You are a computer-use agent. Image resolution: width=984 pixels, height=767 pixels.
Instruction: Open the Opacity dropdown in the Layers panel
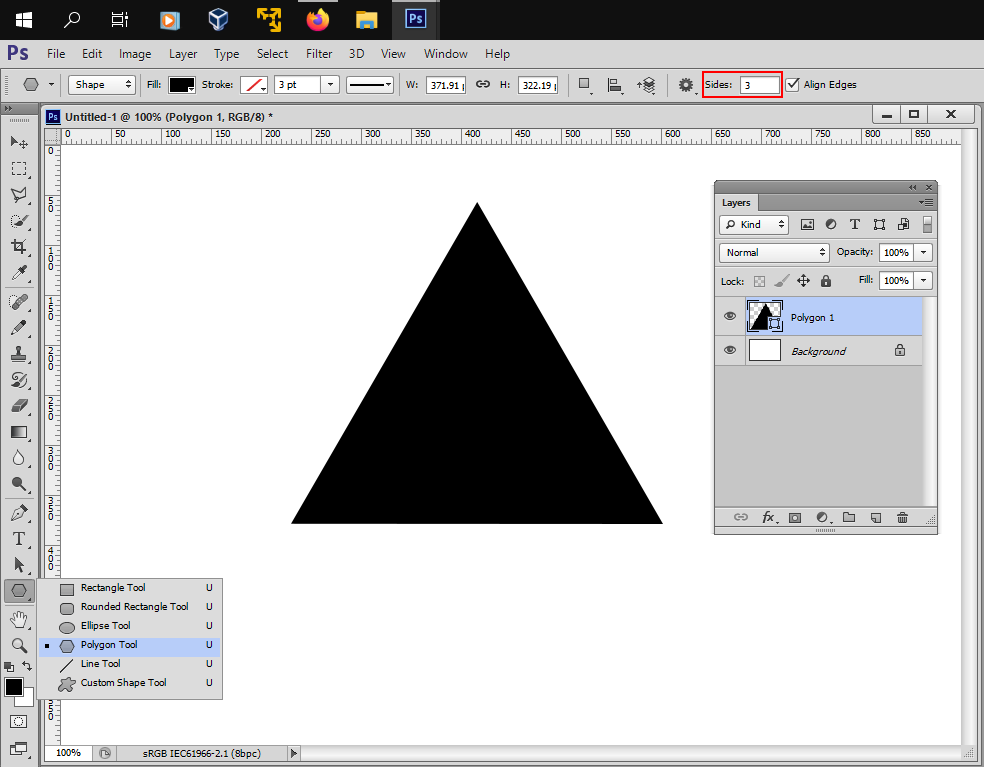point(924,252)
